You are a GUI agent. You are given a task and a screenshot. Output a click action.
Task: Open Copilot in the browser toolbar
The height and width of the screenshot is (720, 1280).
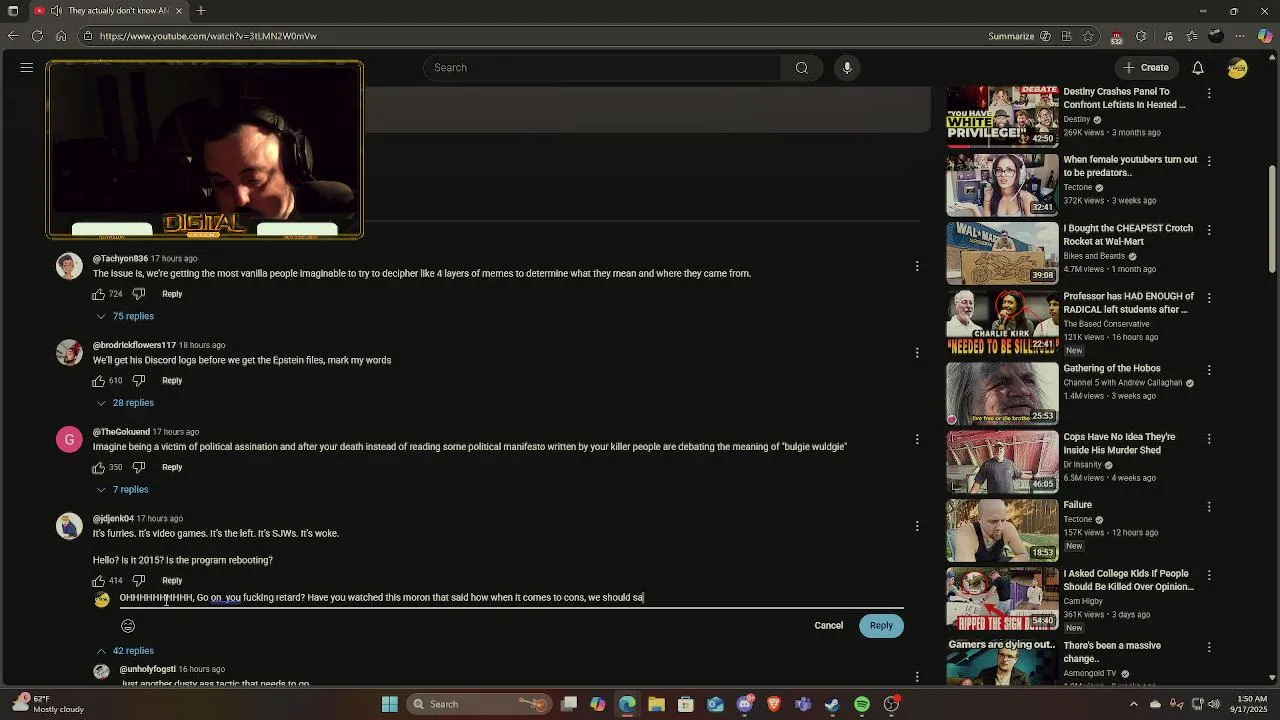click(x=1265, y=36)
